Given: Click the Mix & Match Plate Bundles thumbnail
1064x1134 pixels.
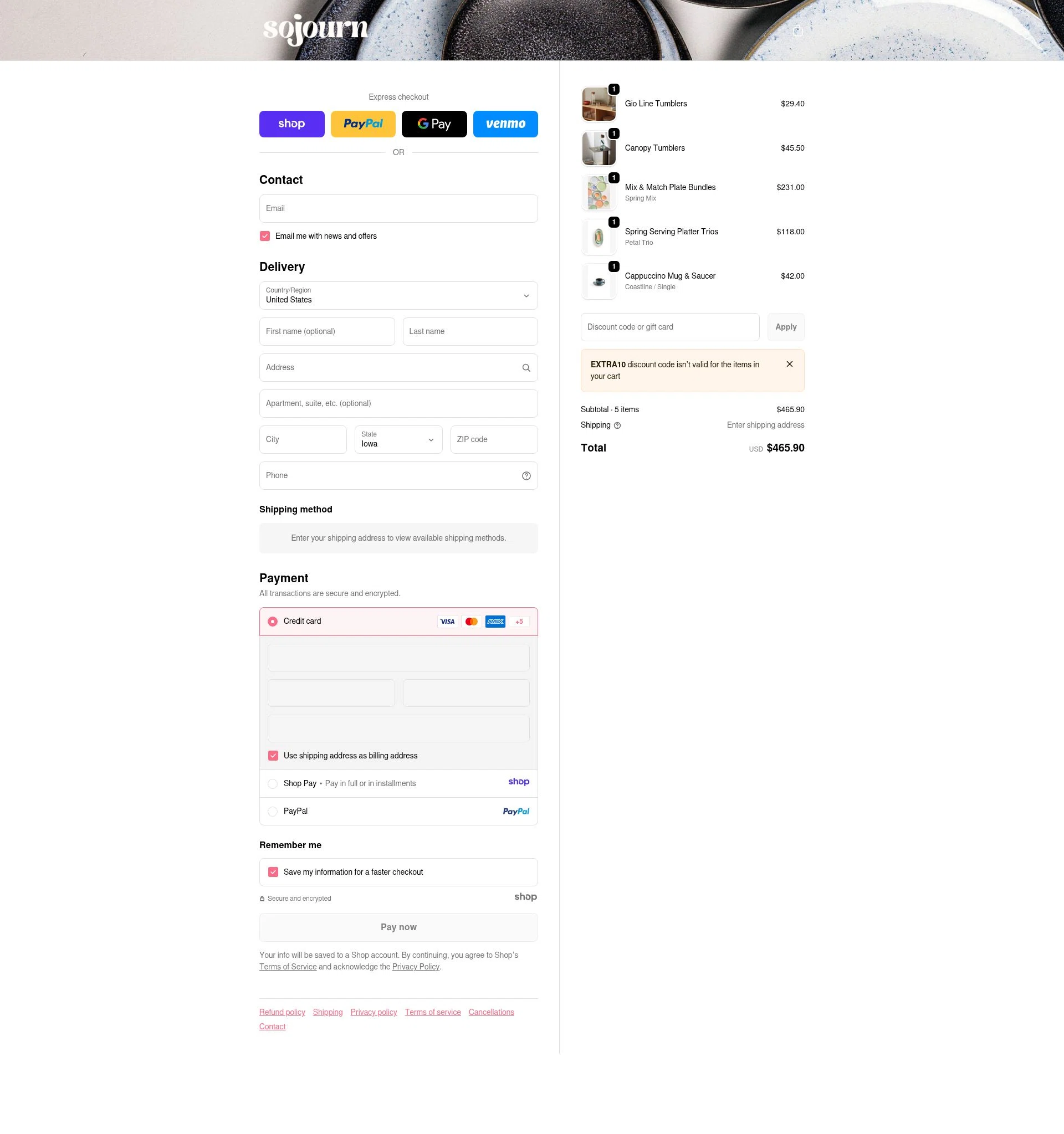Looking at the screenshot, I should coord(598,193).
